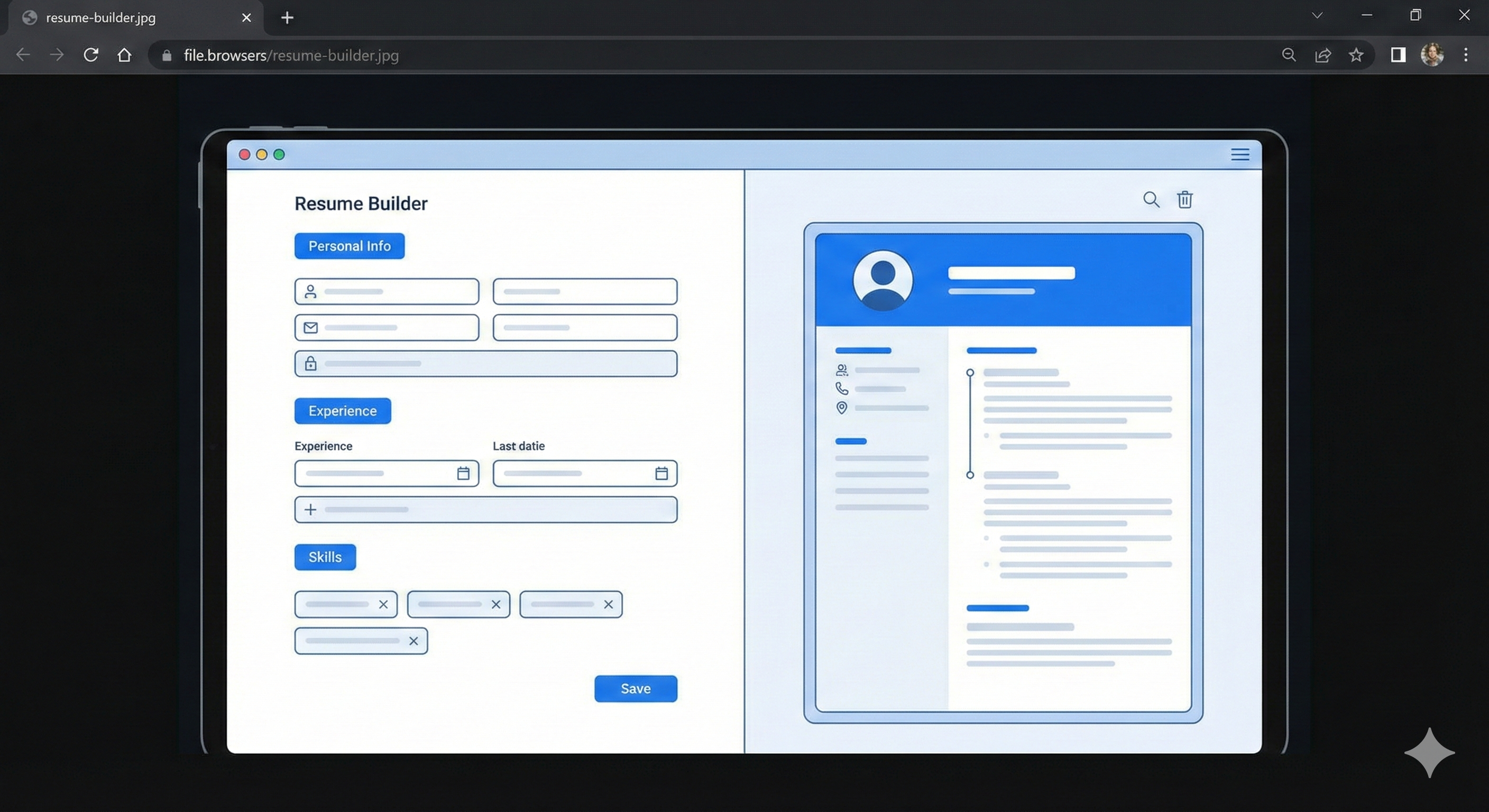1489x812 pixels.
Task: Remove the first skill chip with its X
Action: point(383,604)
